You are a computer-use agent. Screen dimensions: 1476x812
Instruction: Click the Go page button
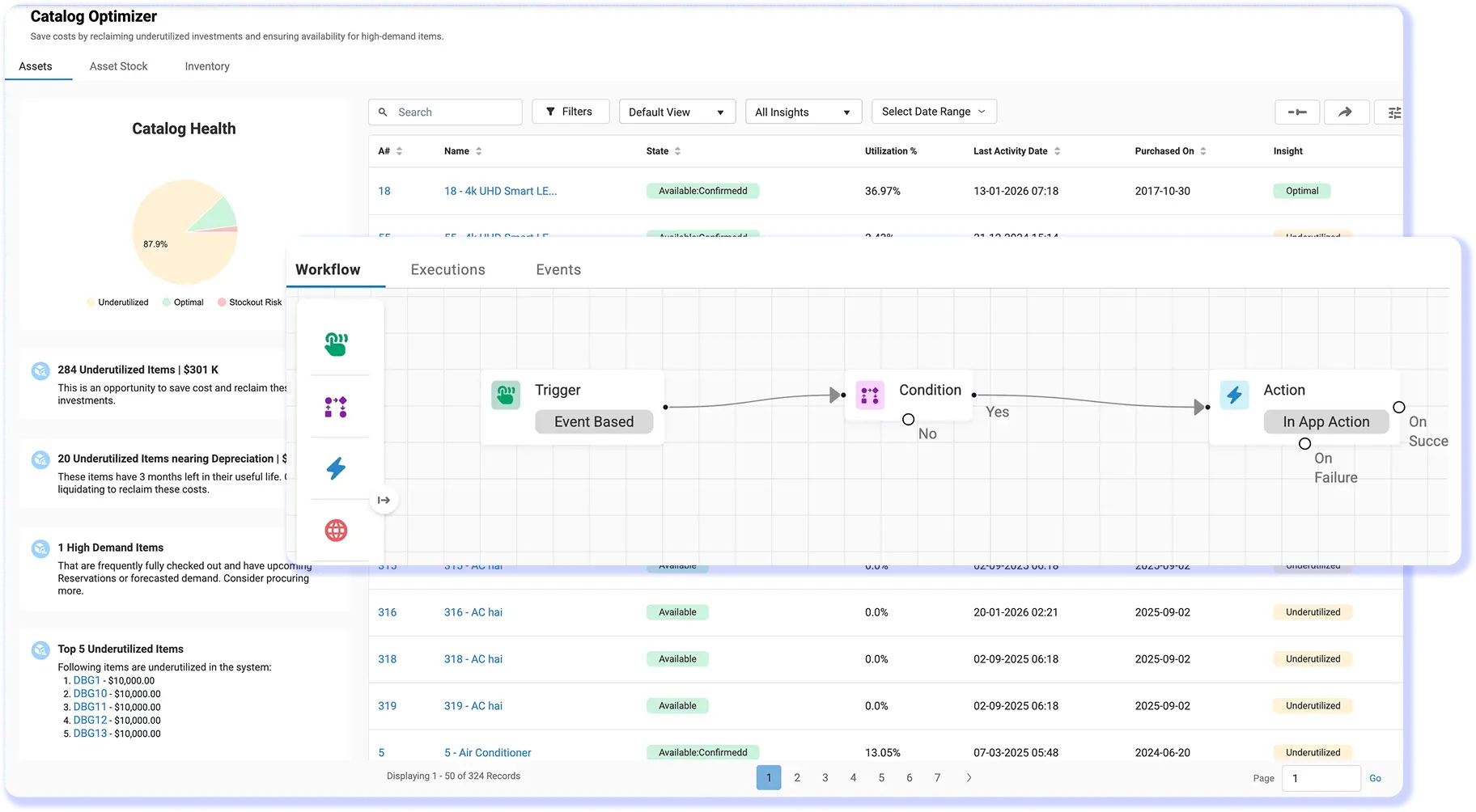click(x=1375, y=778)
